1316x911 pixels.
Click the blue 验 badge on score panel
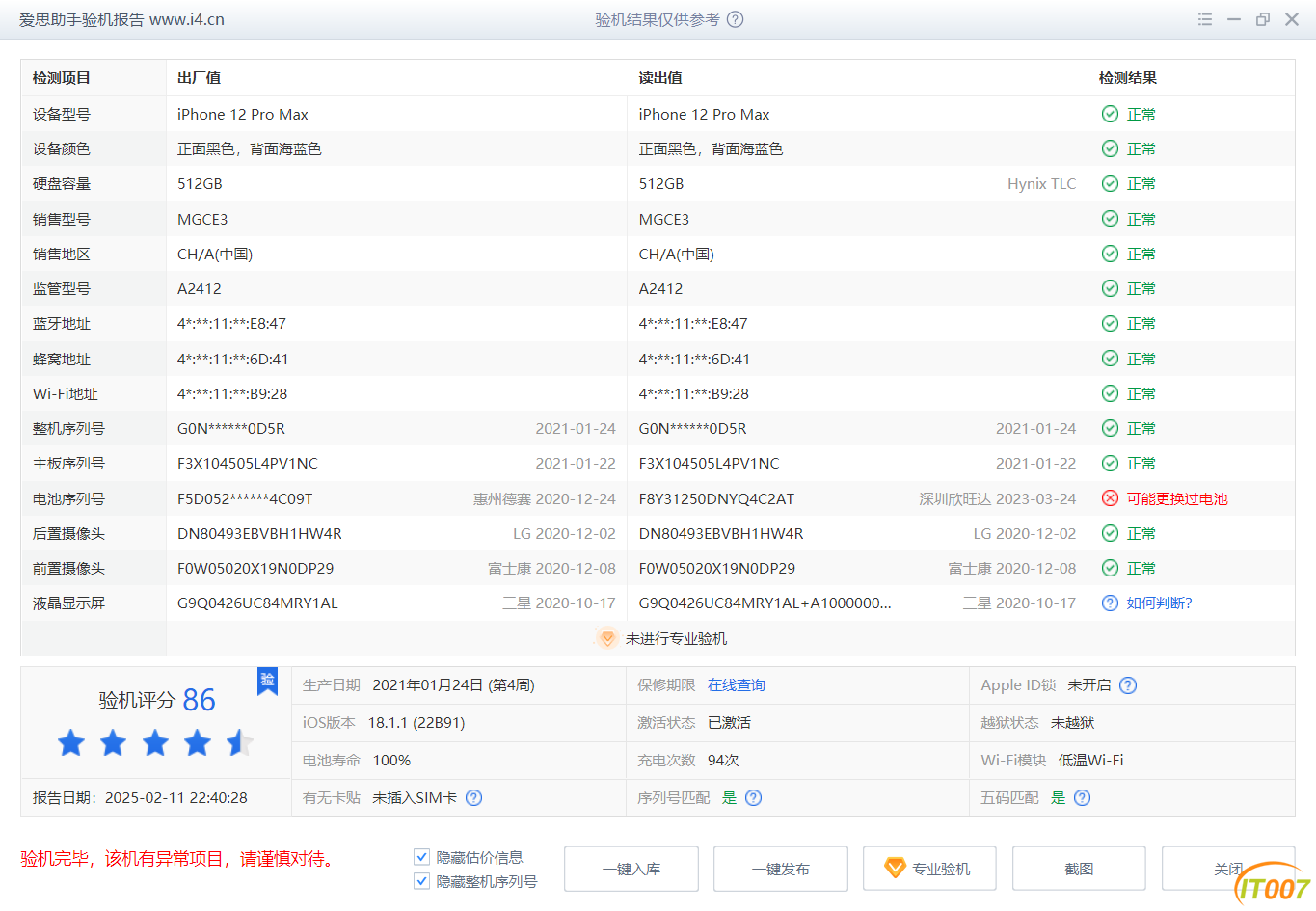point(267,681)
